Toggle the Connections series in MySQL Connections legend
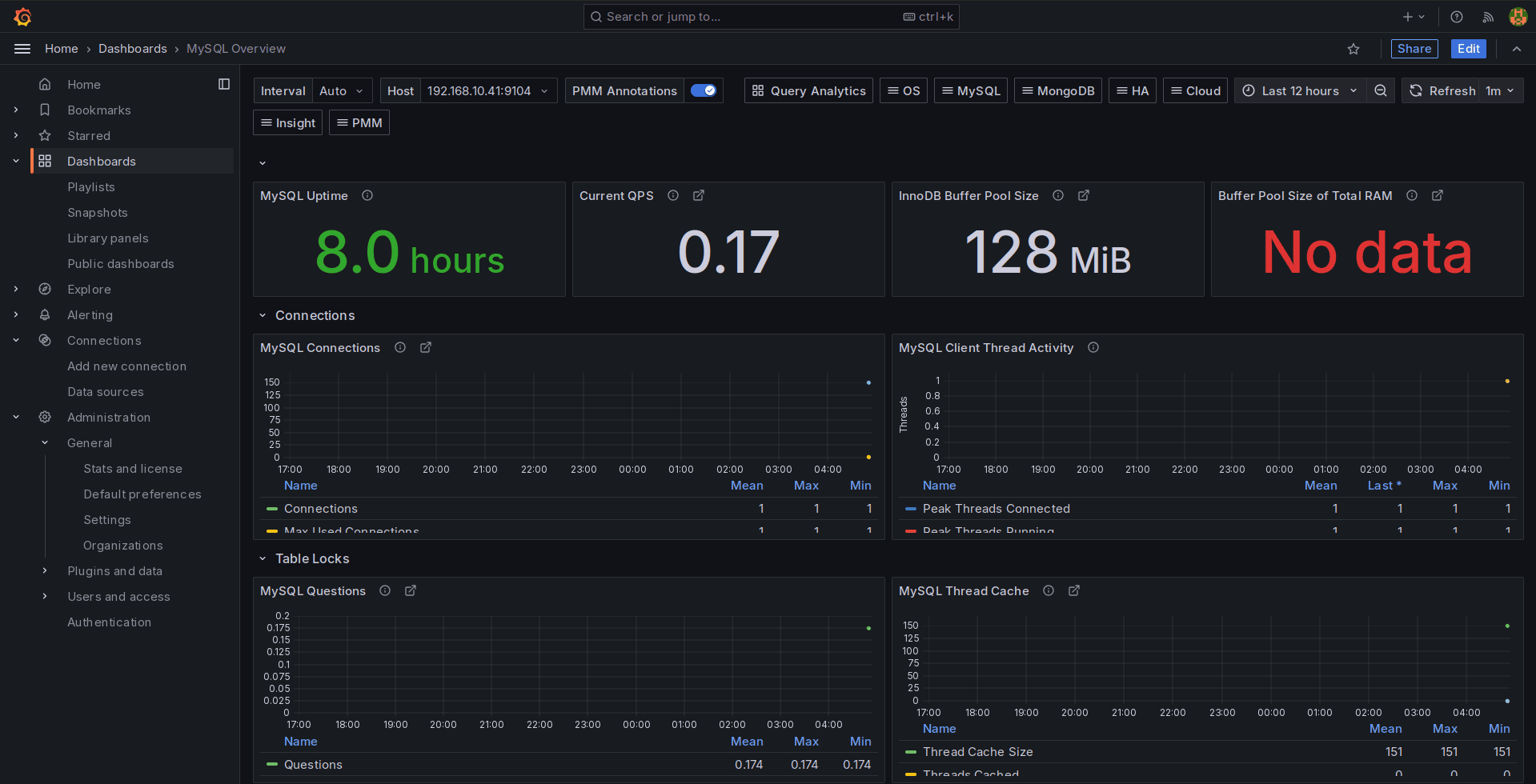 [x=321, y=508]
